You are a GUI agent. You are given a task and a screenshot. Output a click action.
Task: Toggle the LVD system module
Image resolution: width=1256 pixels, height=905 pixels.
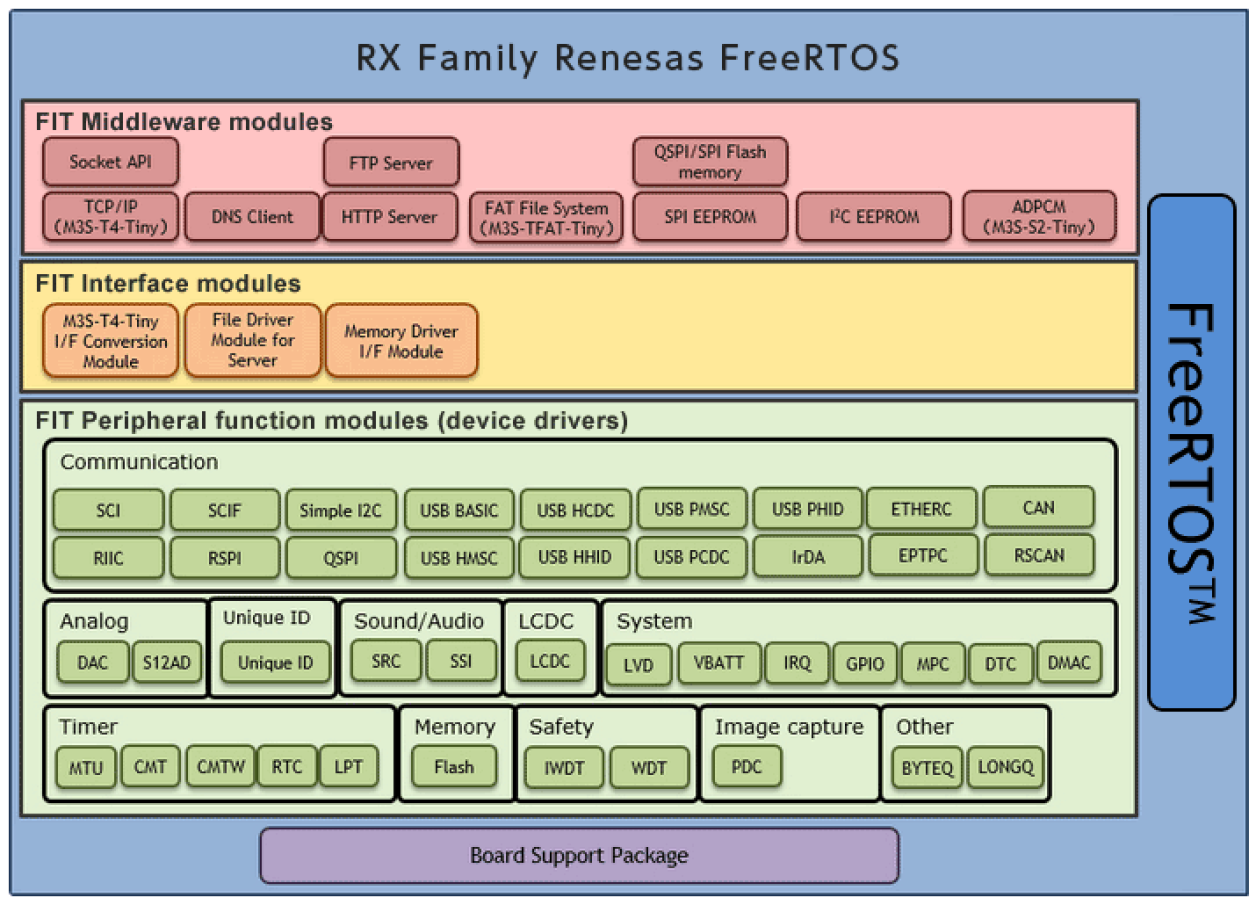(638, 665)
